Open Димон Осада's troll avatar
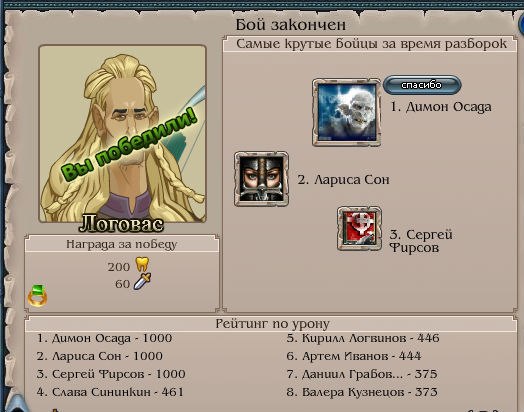Viewport: 524px width, 412px height. tap(347, 113)
